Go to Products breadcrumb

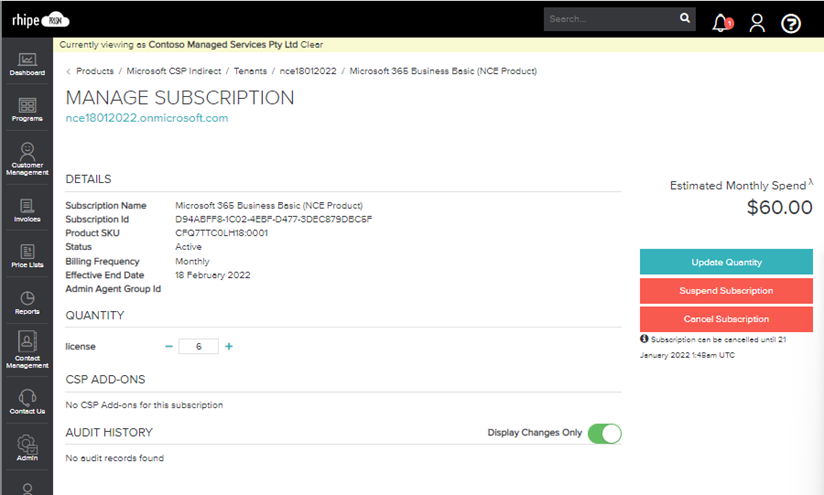pos(95,71)
